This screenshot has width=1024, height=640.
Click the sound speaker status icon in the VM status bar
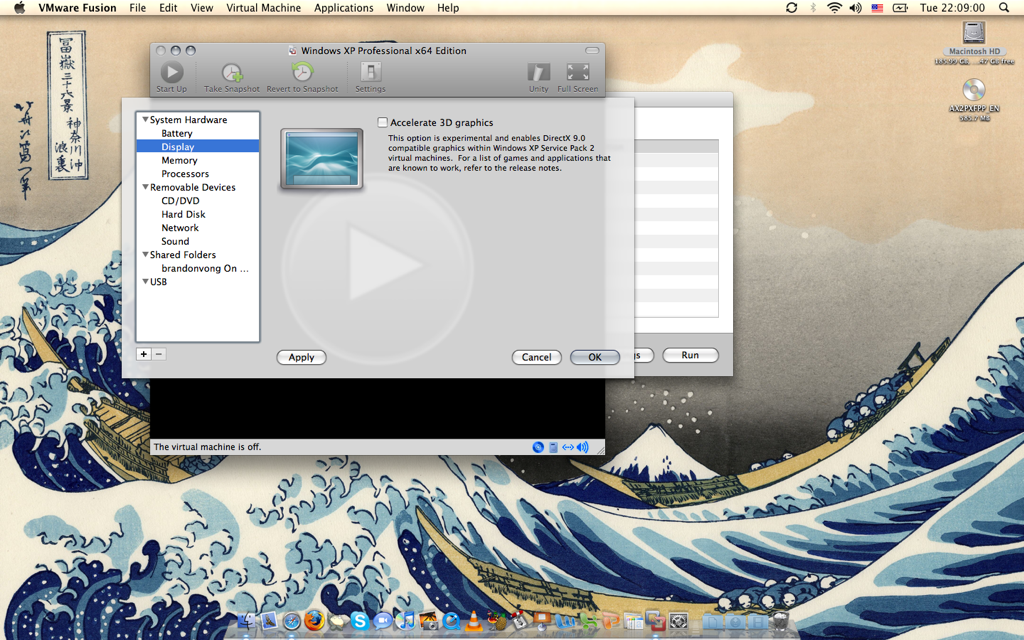pos(583,447)
